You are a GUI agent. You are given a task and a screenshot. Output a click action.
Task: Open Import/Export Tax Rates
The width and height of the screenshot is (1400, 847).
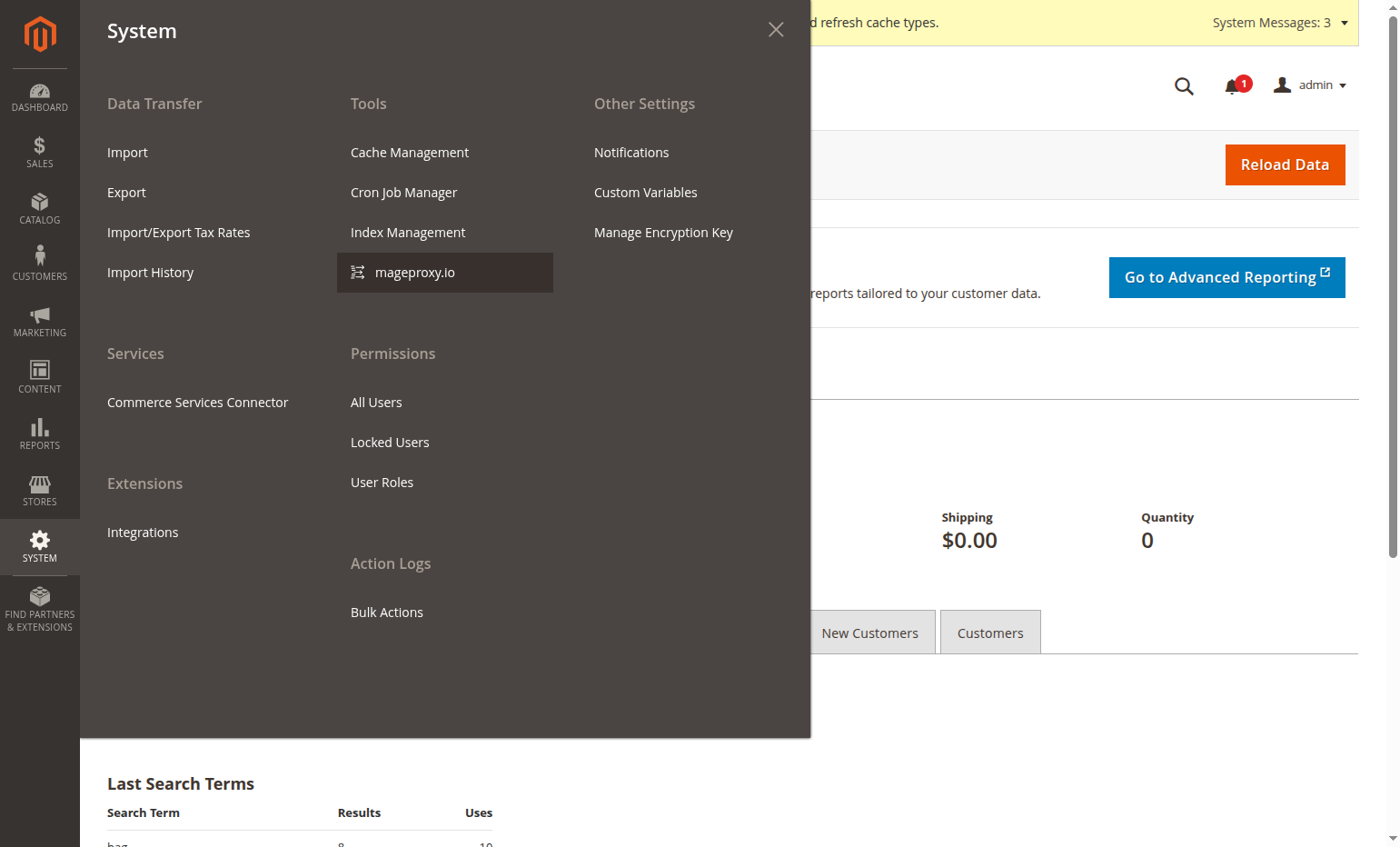point(178,233)
